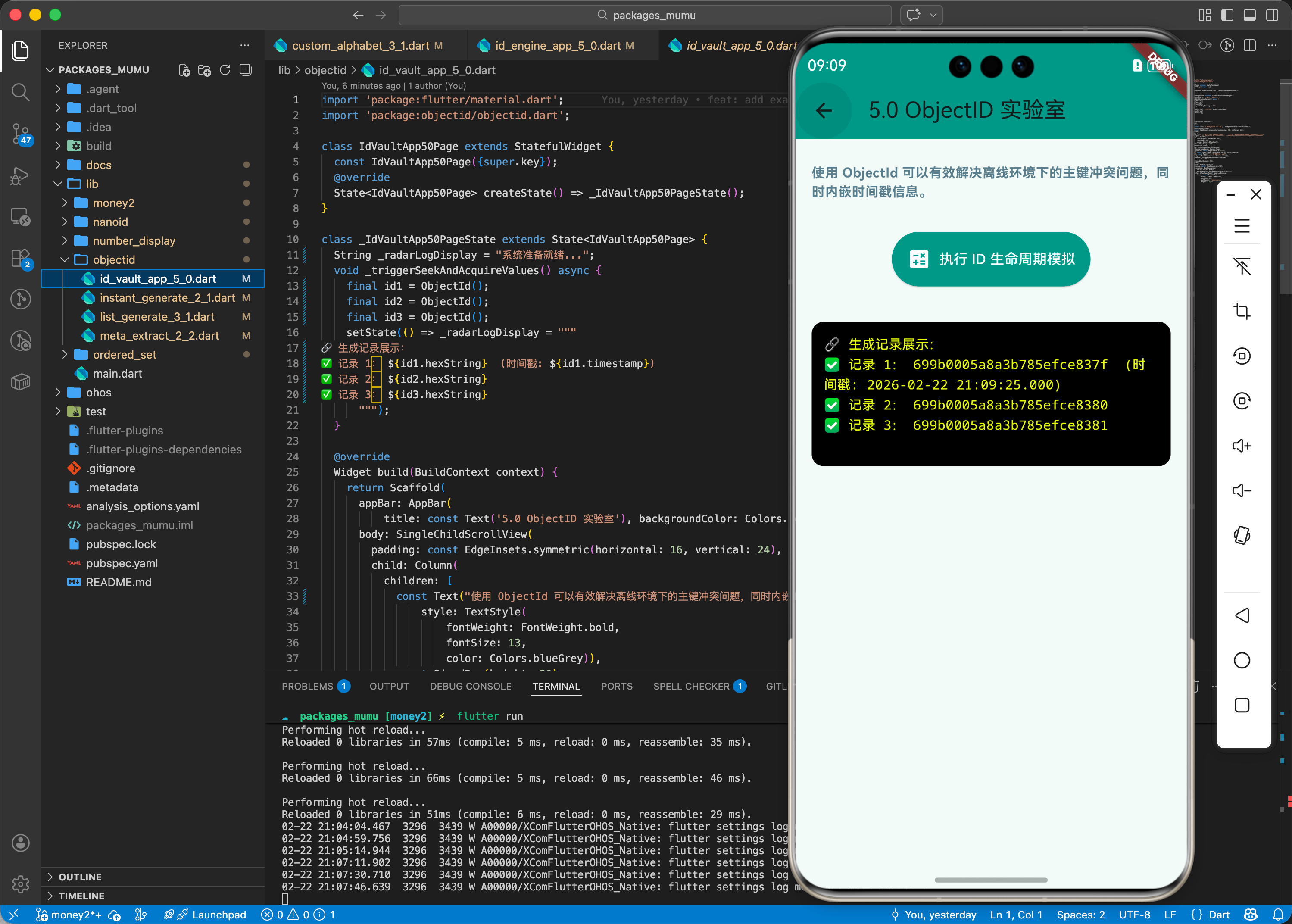The width and height of the screenshot is (1292, 924).
Task: Open custom_alphabet_3_1.dart editor tab
Action: 360,46
